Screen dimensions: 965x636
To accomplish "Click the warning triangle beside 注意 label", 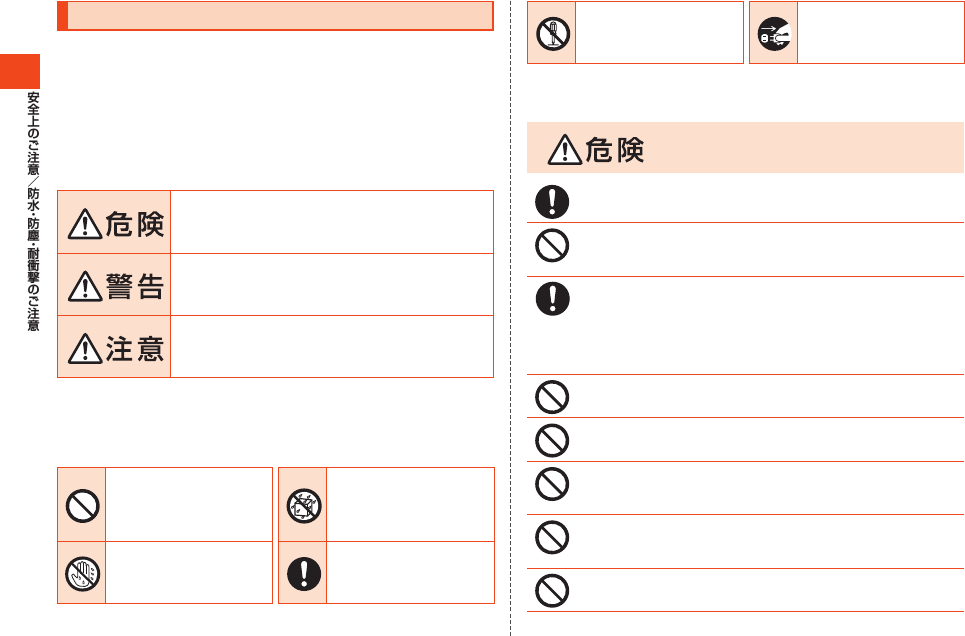I will point(85,348).
